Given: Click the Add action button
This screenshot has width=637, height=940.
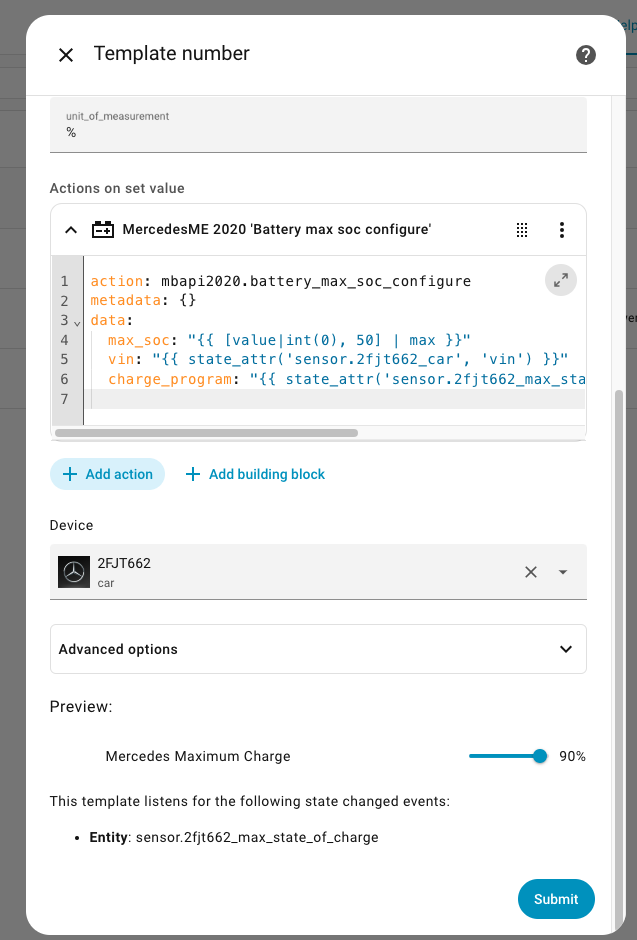Looking at the screenshot, I should point(108,474).
